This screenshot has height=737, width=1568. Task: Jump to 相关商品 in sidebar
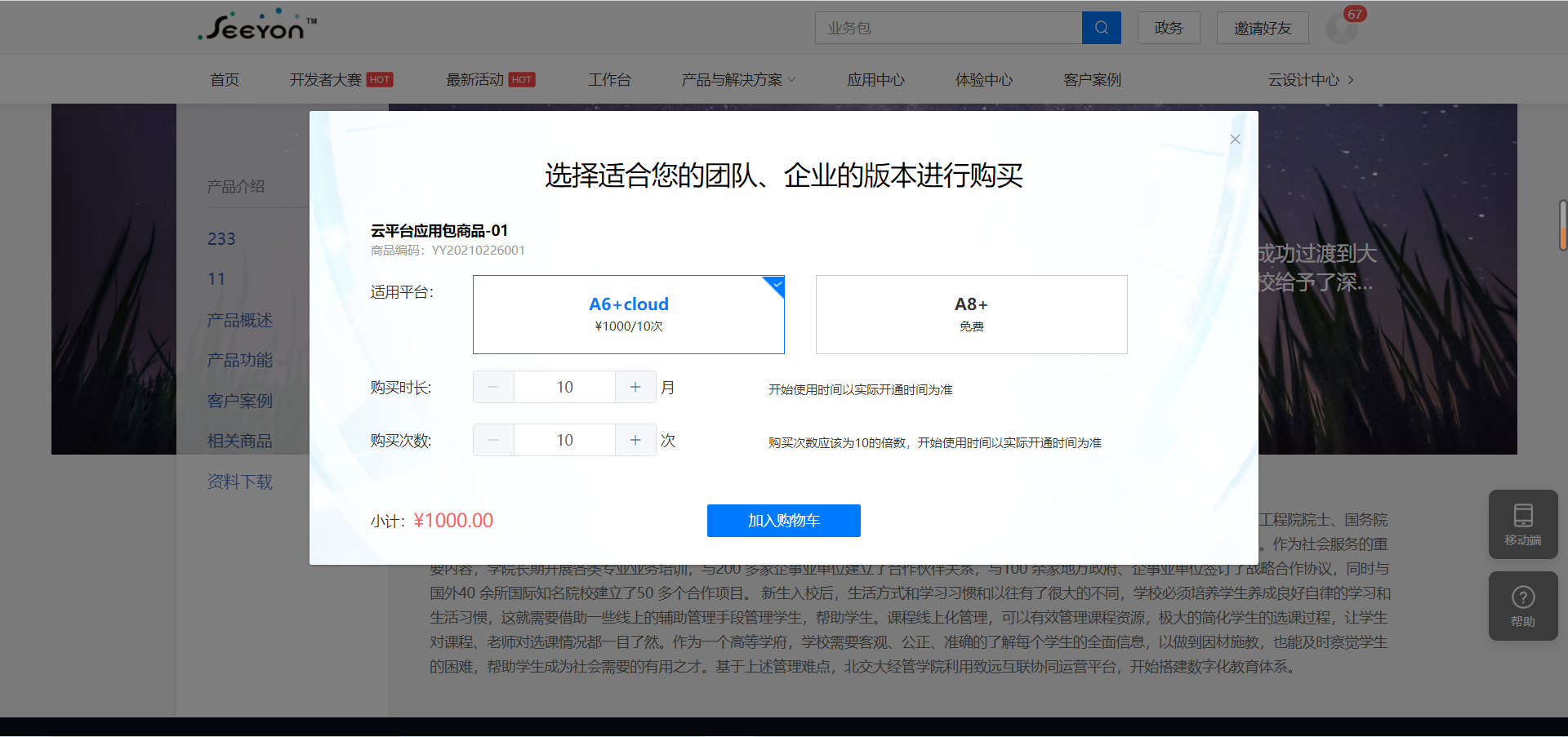coord(240,441)
